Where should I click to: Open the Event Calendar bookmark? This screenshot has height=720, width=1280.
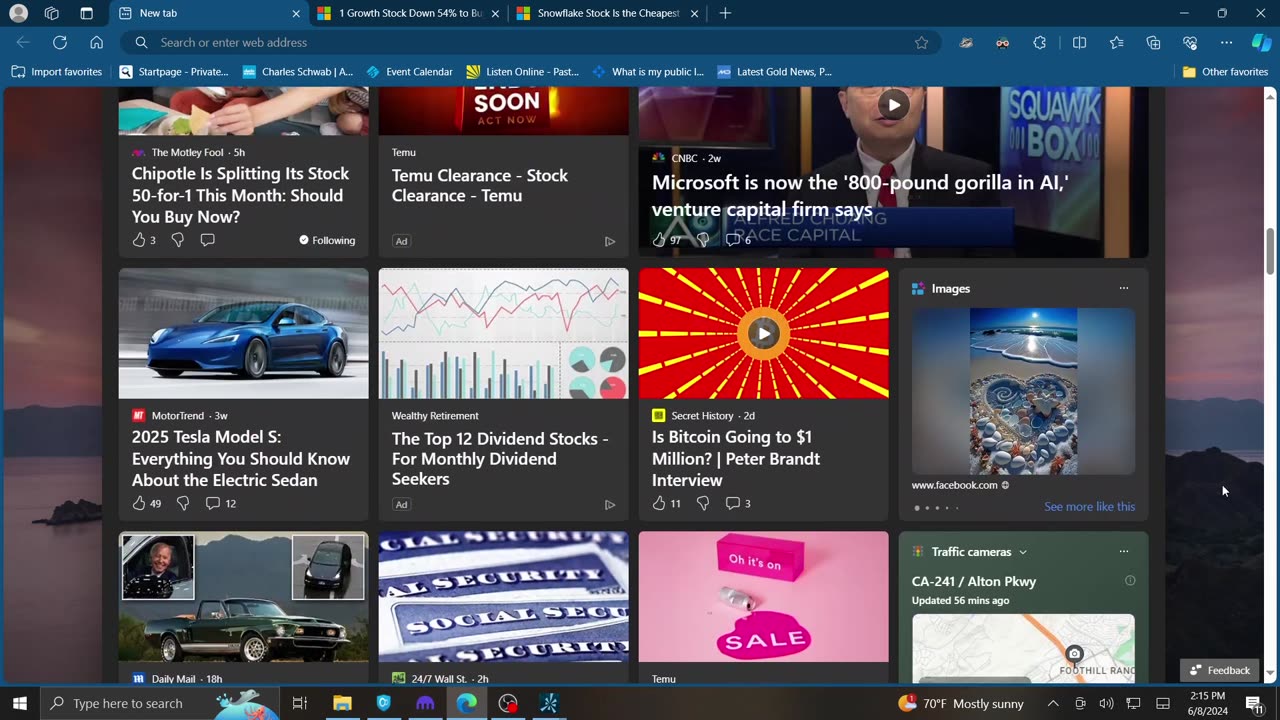point(410,72)
